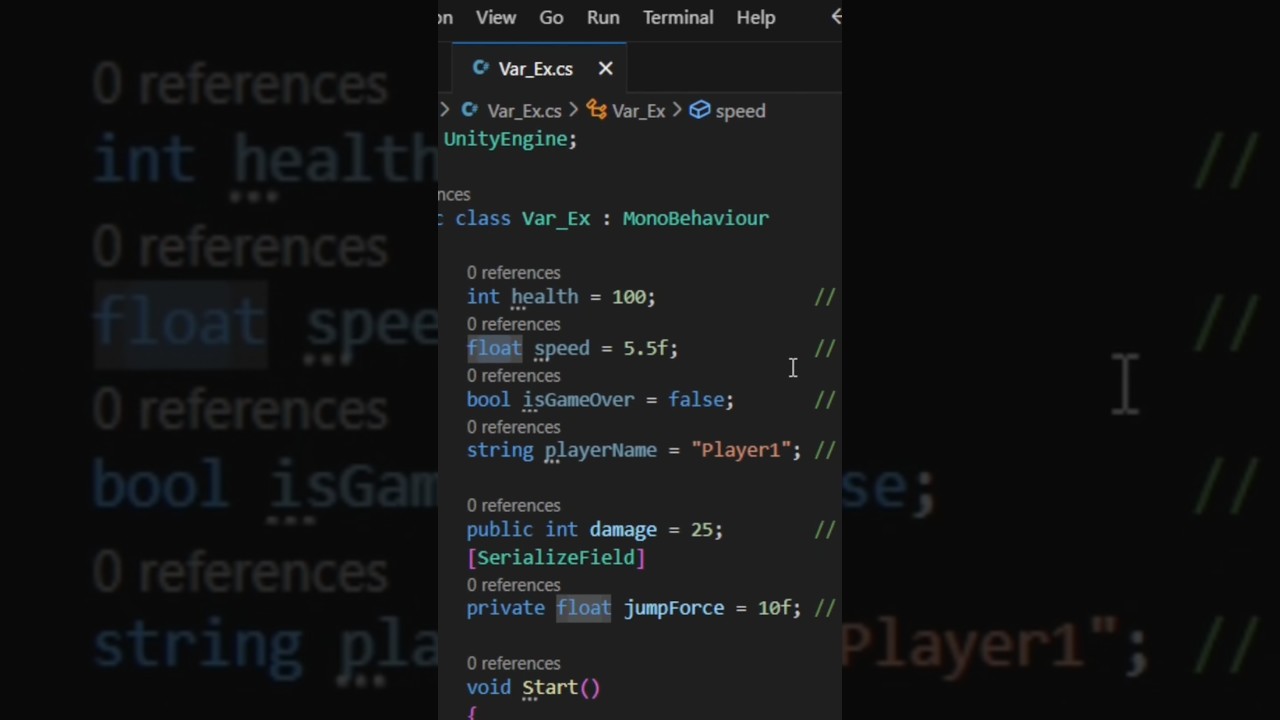
Task: Click the references CodeLens above speed
Action: 514,324
